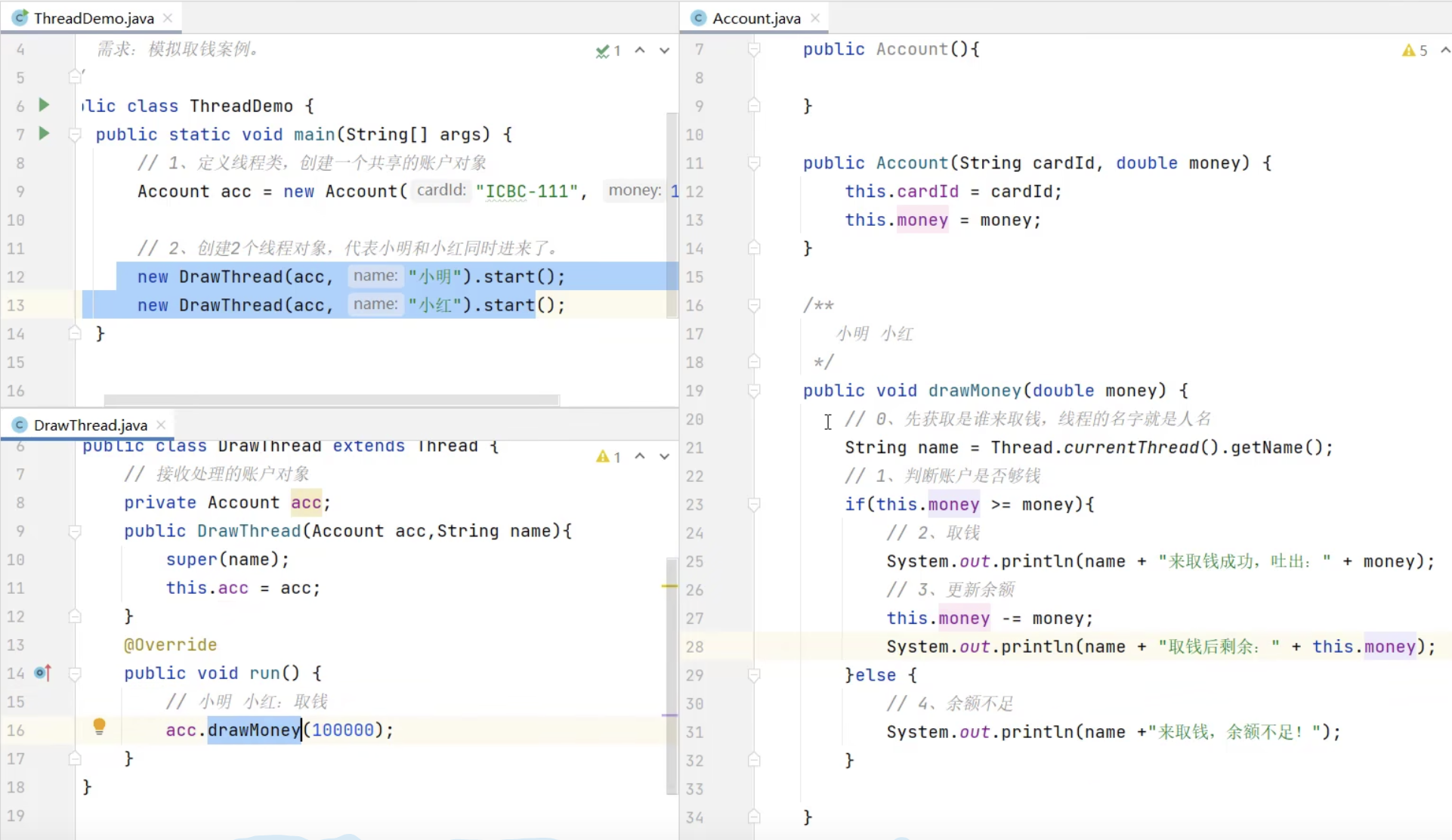Click line number 13 in ThreadDemo gutter
This screenshot has width=1452, height=840.
click(15, 305)
